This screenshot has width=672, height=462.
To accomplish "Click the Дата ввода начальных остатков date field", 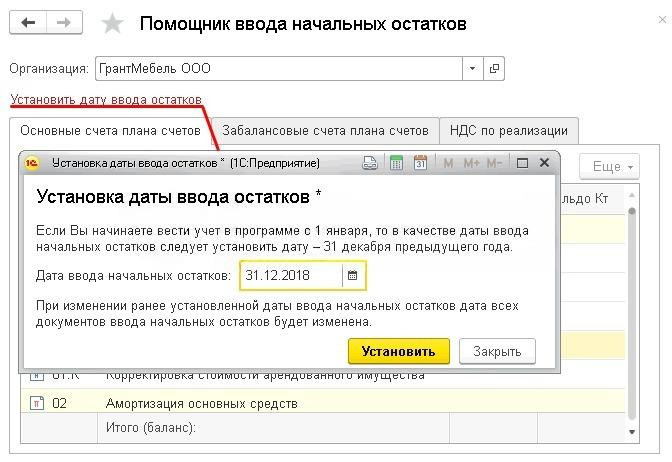I will (x=291, y=275).
